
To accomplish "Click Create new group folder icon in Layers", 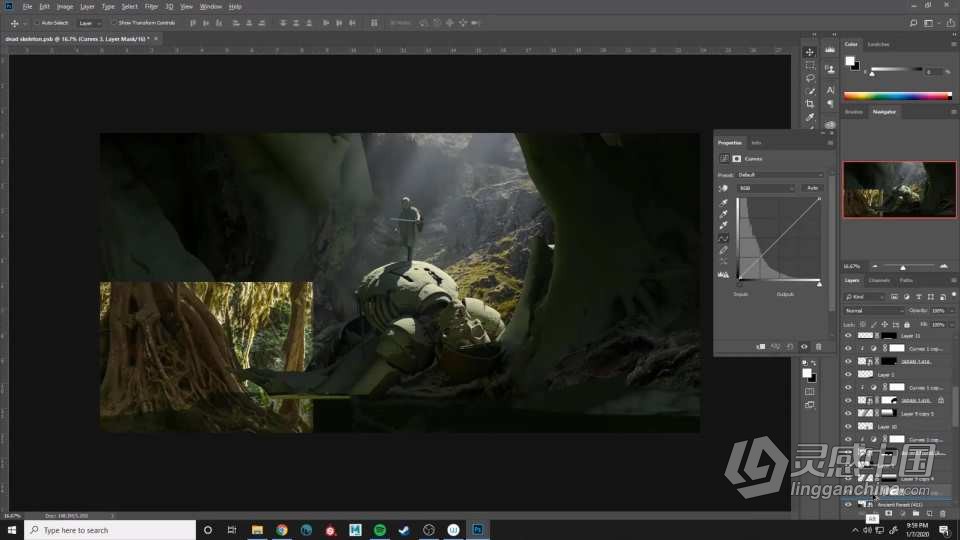I will click(915, 514).
